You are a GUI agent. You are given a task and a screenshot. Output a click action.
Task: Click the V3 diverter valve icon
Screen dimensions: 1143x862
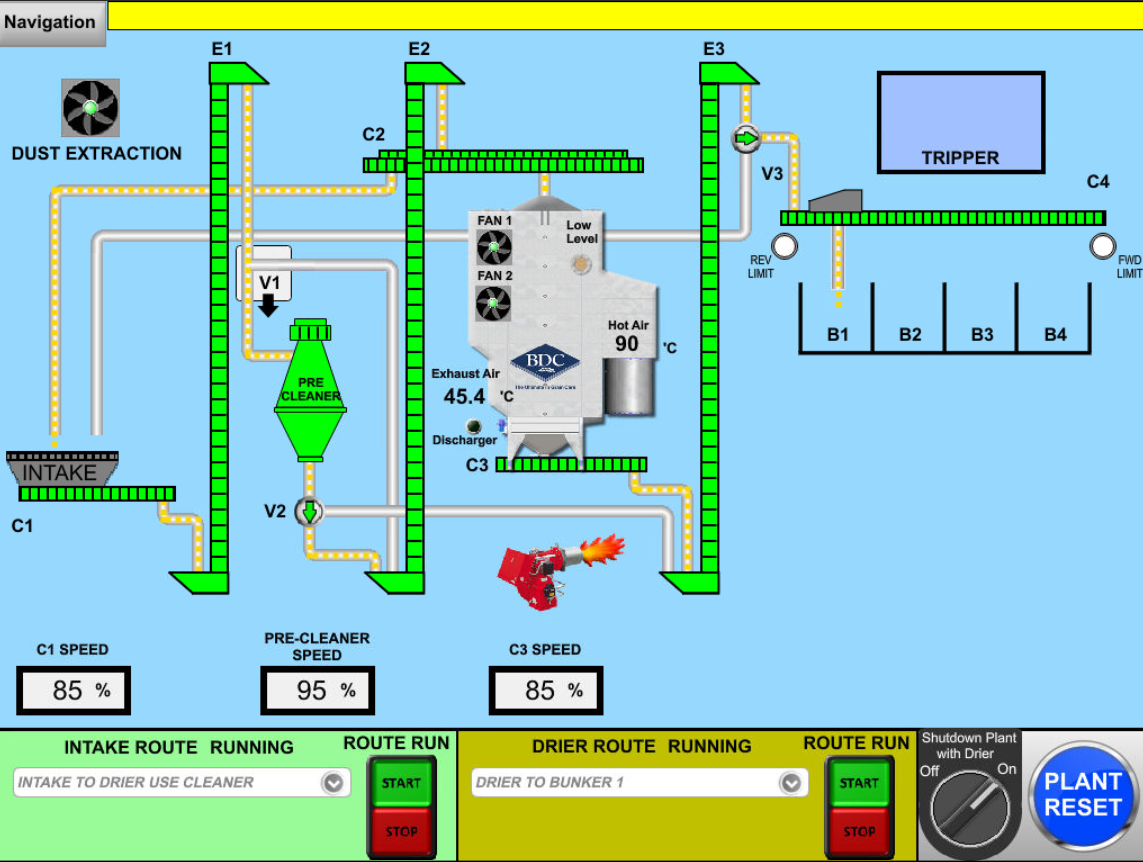click(x=746, y=138)
